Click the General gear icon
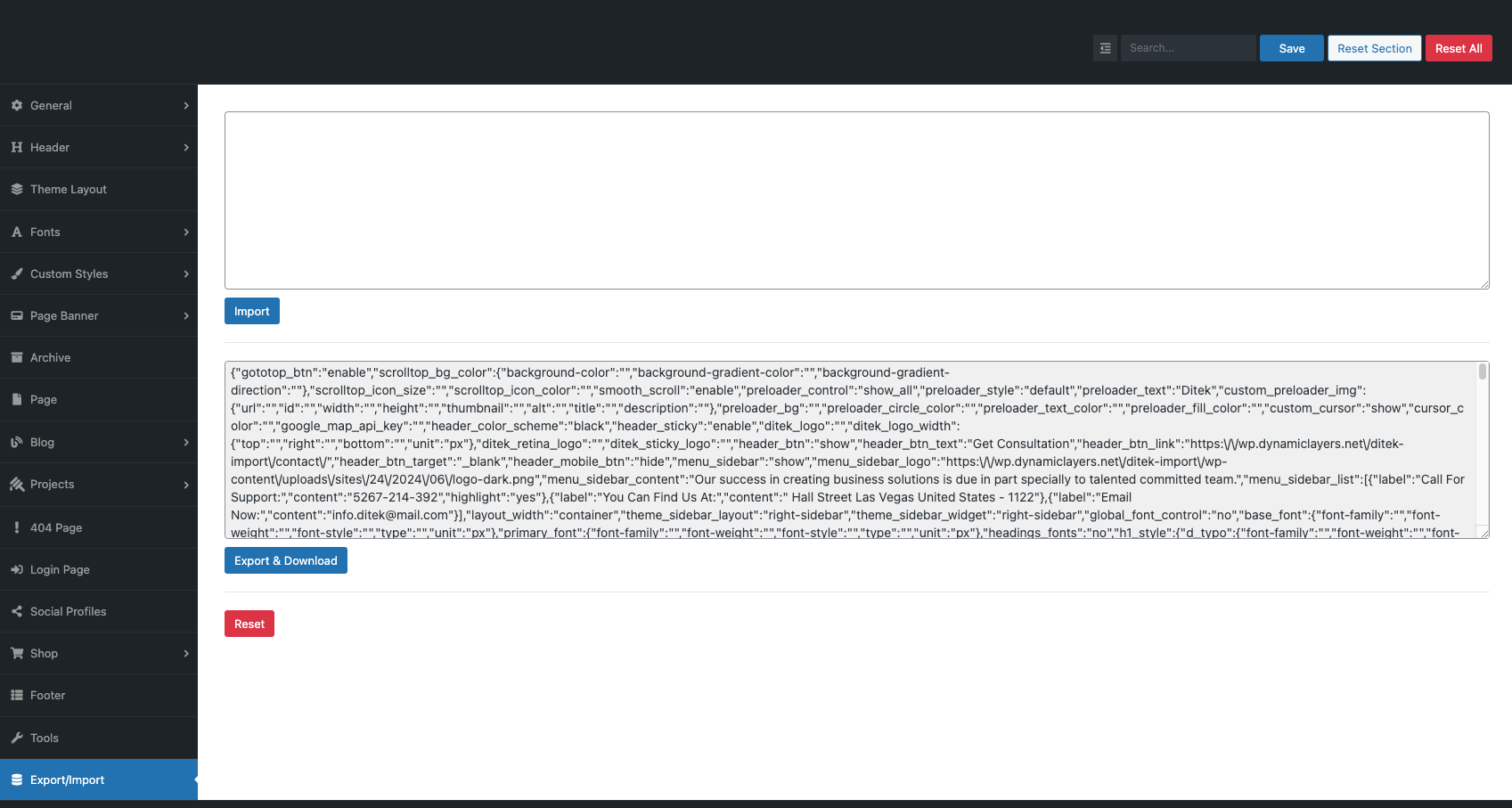Screen dimensions: 1512x808 [17, 105]
